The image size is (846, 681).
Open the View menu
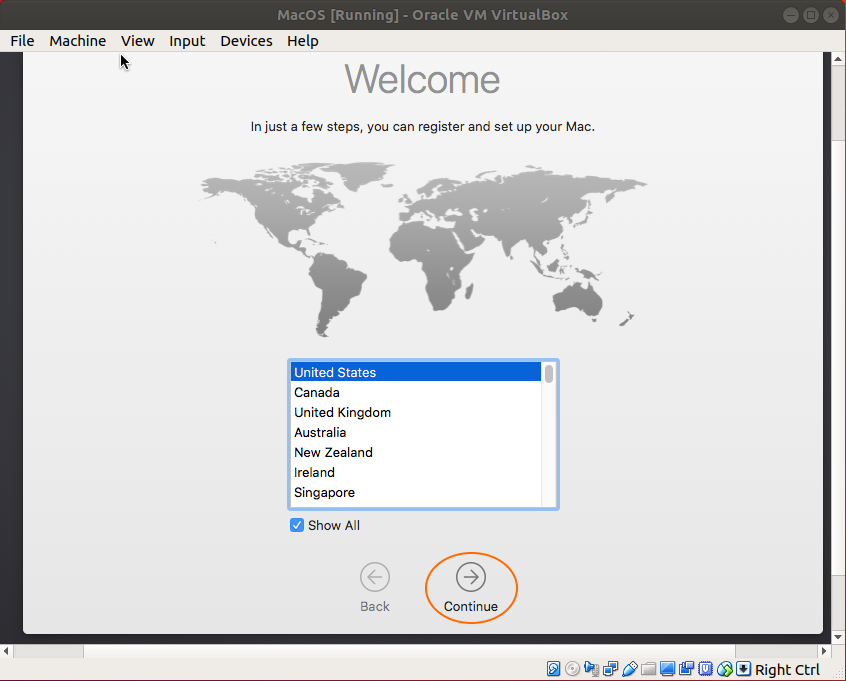(138, 41)
